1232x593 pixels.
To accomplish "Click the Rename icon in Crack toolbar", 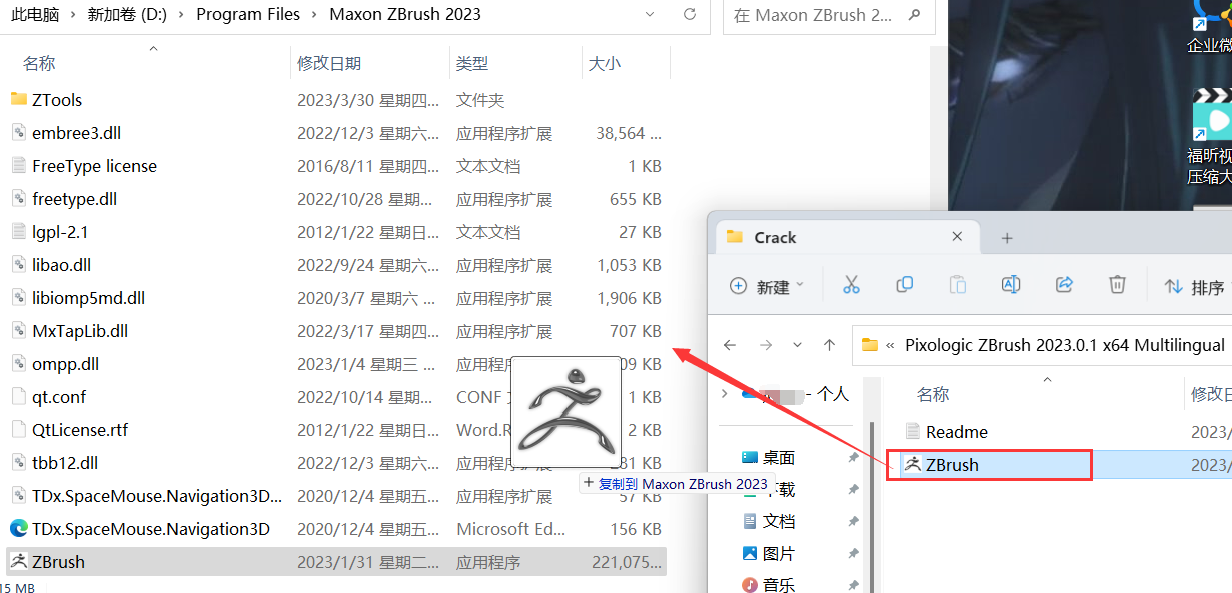I will tap(1011, 285).
